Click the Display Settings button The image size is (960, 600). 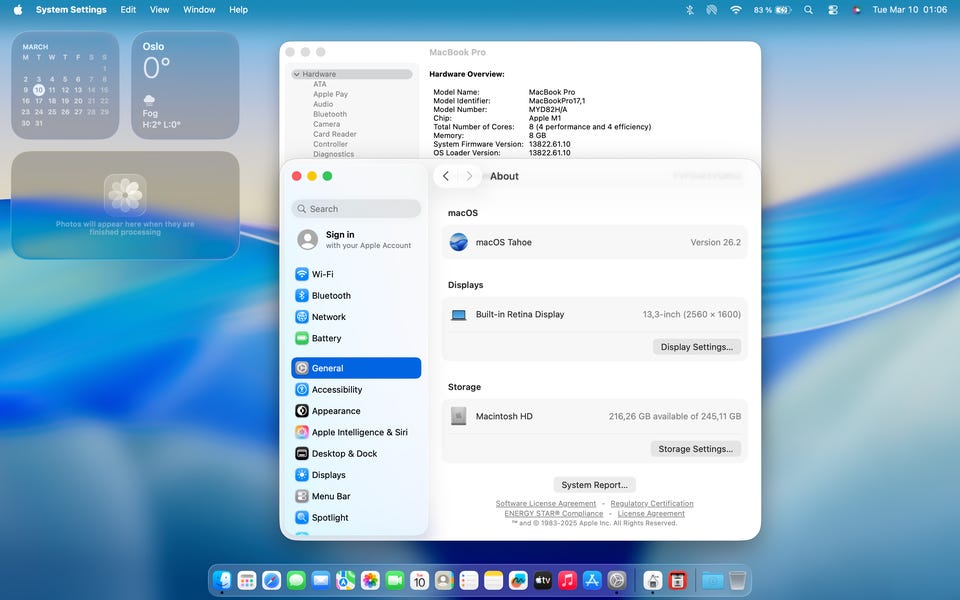tap(696, 347)
